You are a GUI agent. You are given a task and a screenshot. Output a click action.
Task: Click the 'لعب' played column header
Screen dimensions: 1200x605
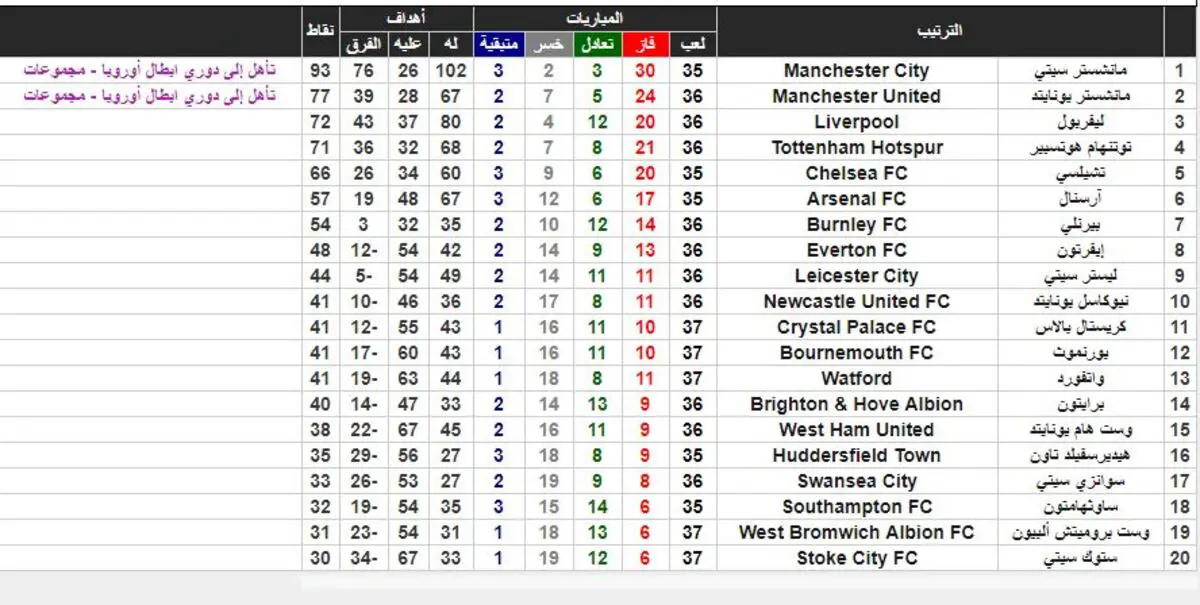pos(693,44)
